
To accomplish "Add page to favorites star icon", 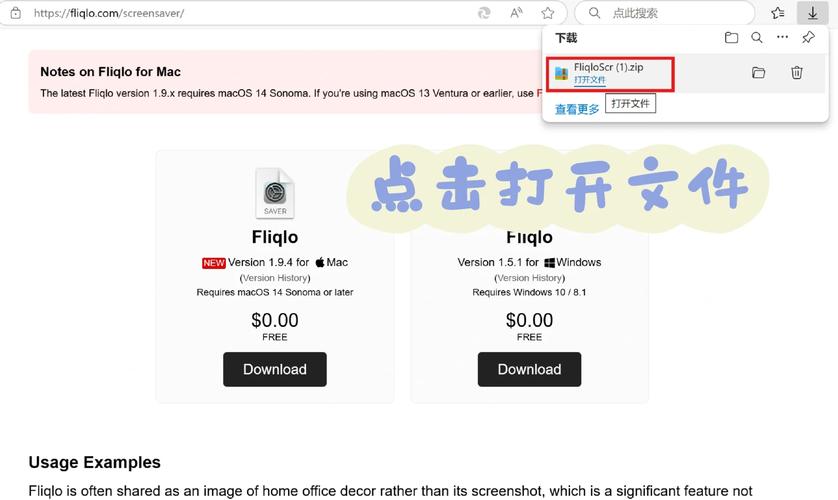I will pyautogui.click(x=548, y=13).
